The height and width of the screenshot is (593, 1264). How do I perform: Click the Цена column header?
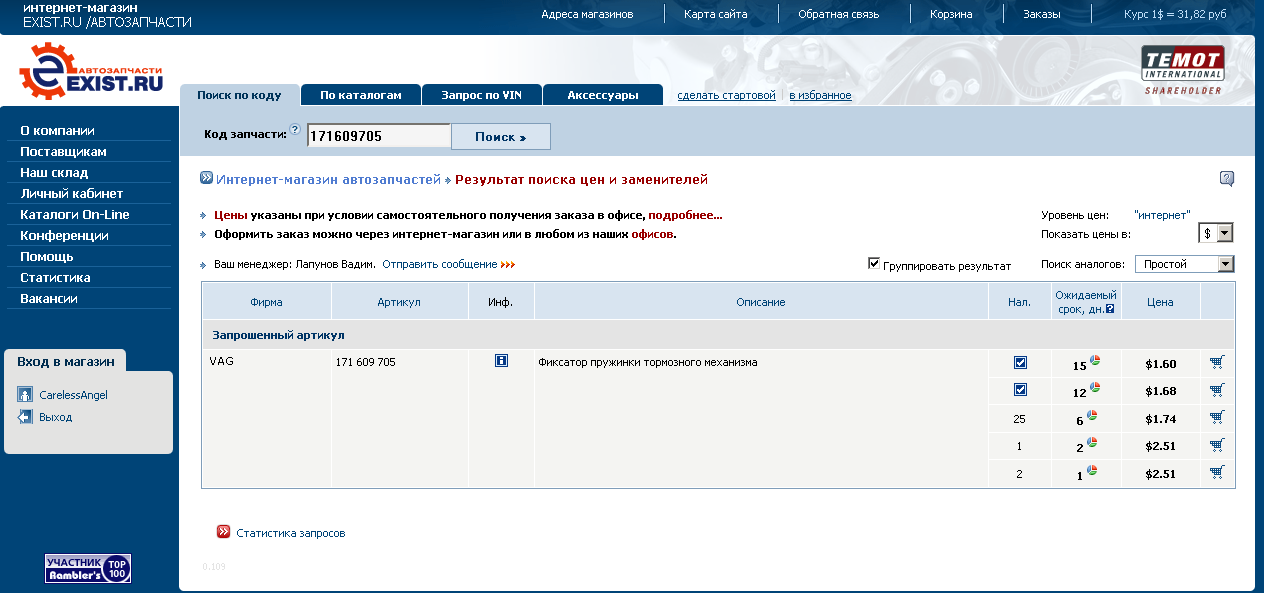point(1160,302)
